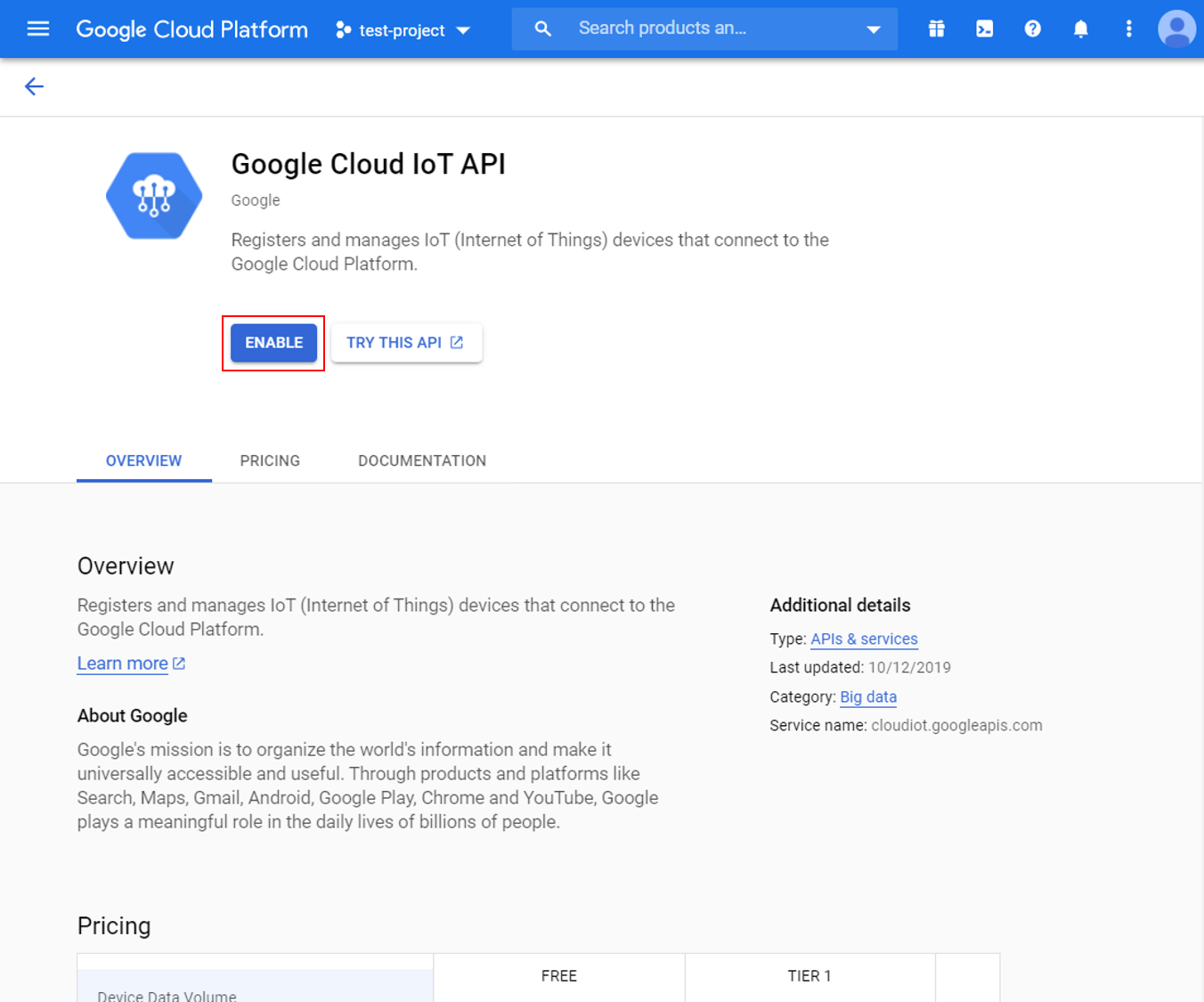The width and height of the screenshot is (1204, 1002).
Task: Click the search products input field
Action: [x=712, y=29]
